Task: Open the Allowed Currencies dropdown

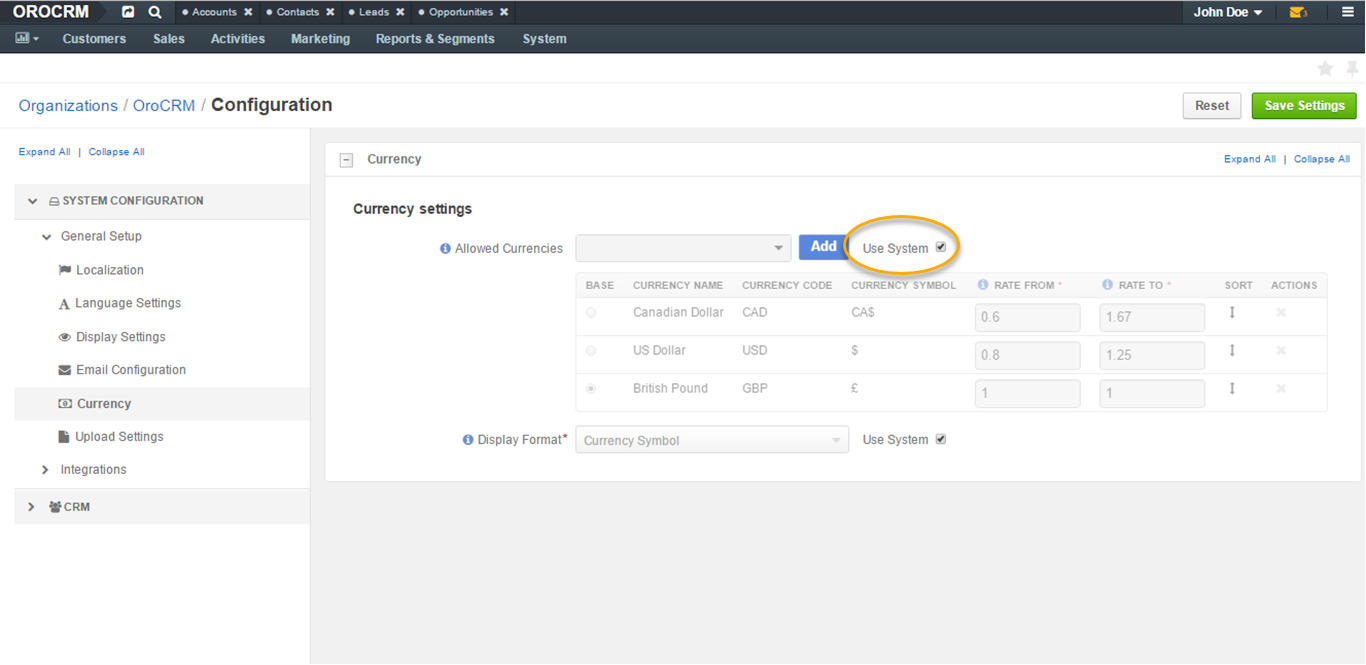Action: [684, 248]
